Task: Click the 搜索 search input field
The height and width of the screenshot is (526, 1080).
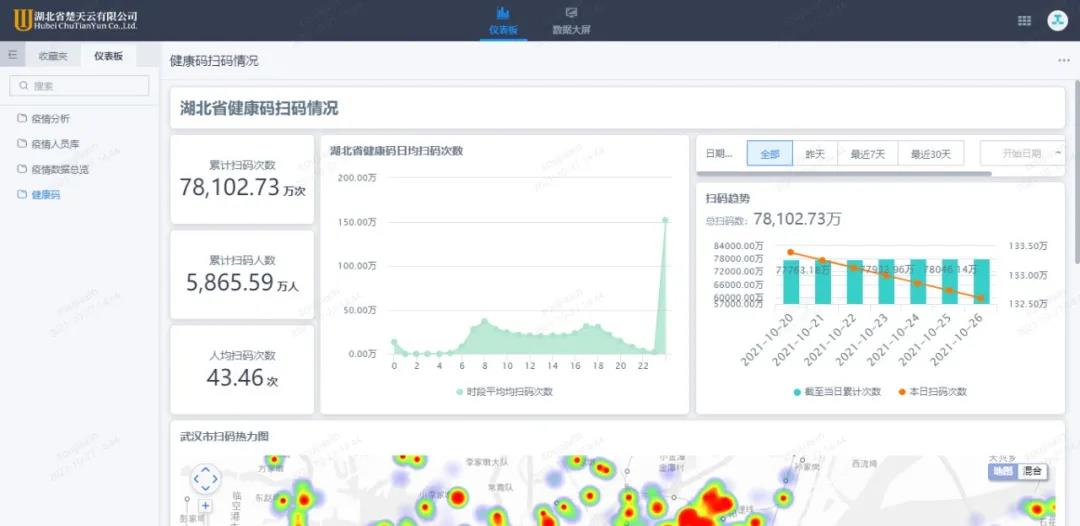Action: 80,86
